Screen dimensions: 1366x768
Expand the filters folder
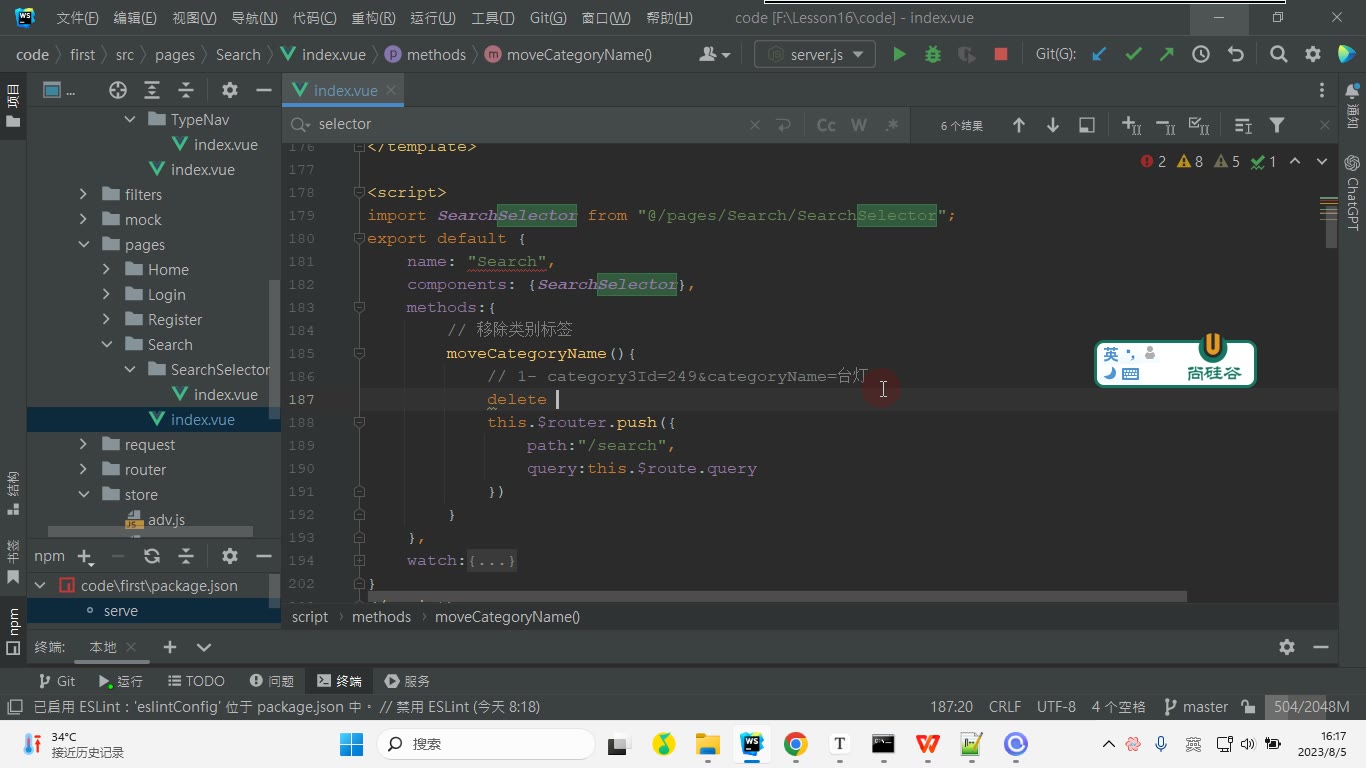tap(83, 194)
